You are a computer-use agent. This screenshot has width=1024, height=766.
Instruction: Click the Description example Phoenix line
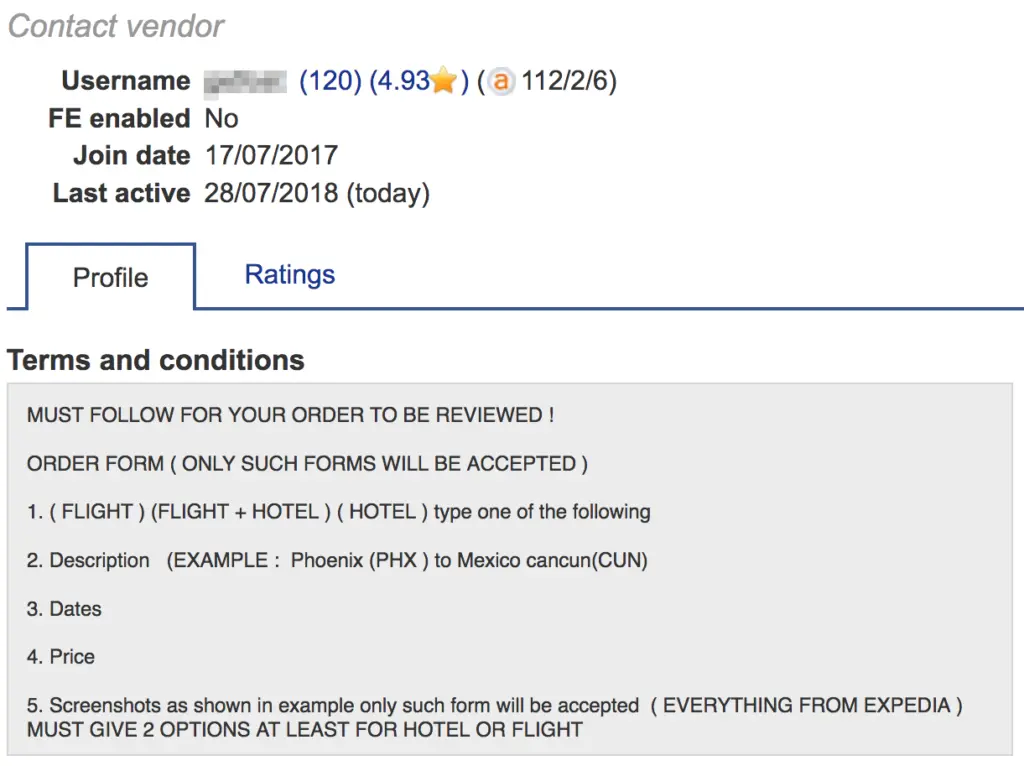click(x=337, y=560)
